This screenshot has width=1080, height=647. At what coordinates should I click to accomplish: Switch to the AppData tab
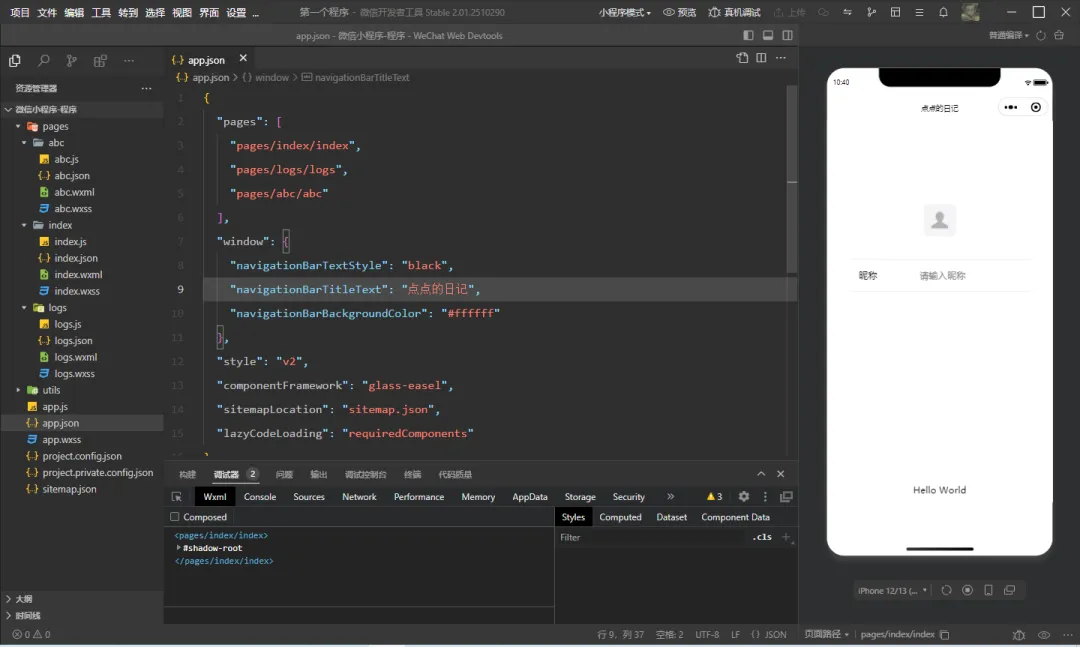pyautogui.click(x=530, y=497)
